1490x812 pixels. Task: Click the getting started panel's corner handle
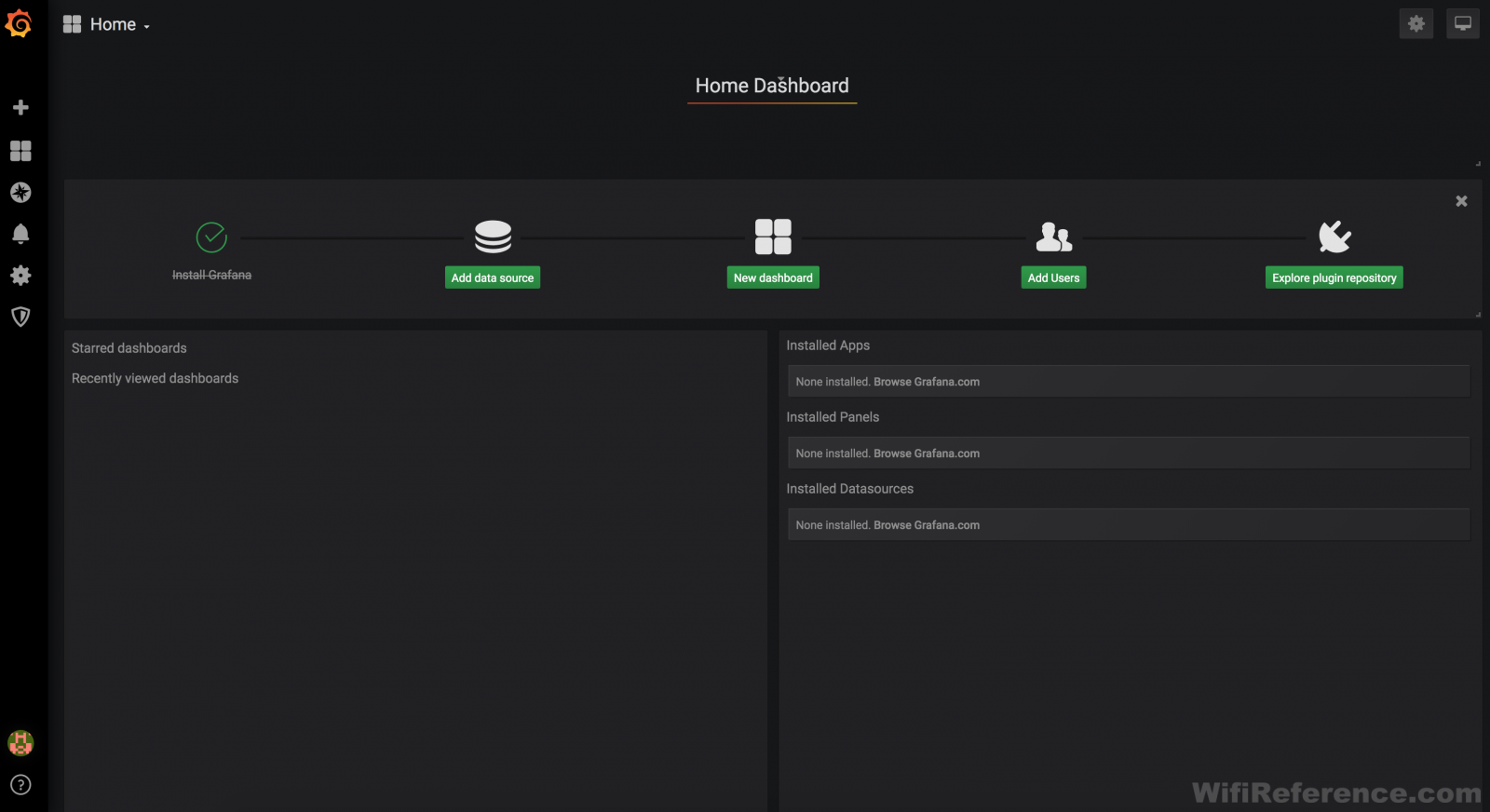click(1478, 314)
